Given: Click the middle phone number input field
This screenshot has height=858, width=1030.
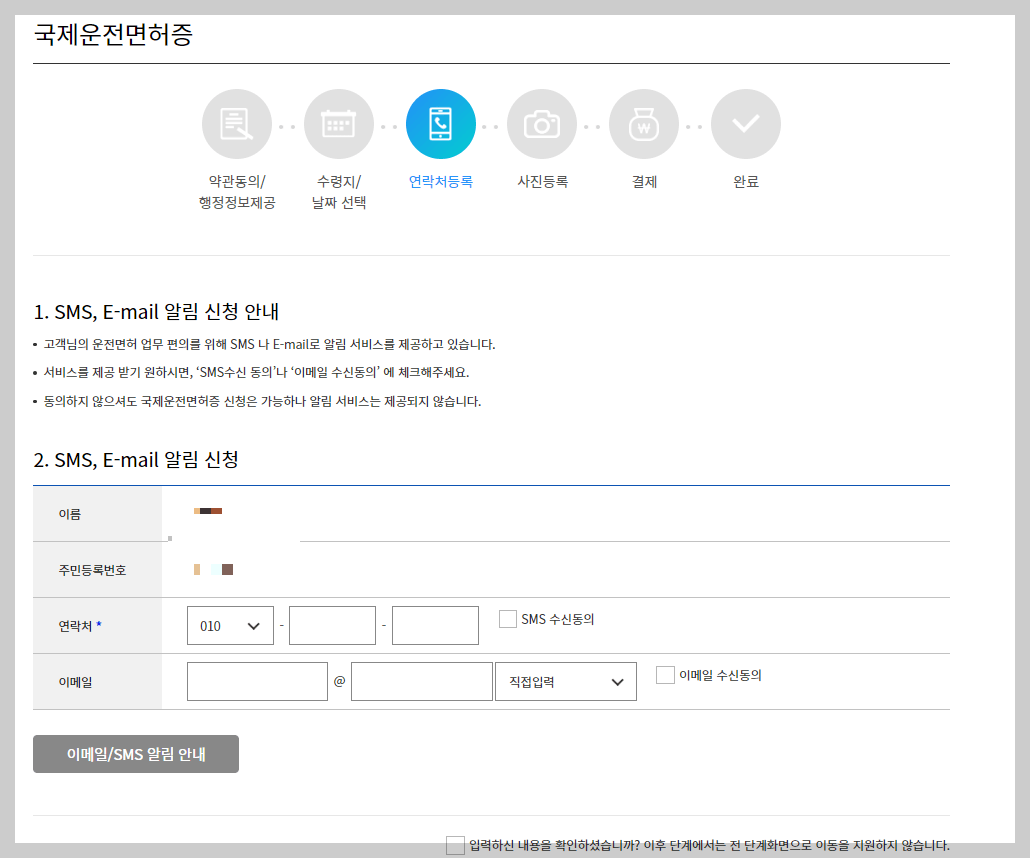Looking at the screenshot, I should 332,624.
